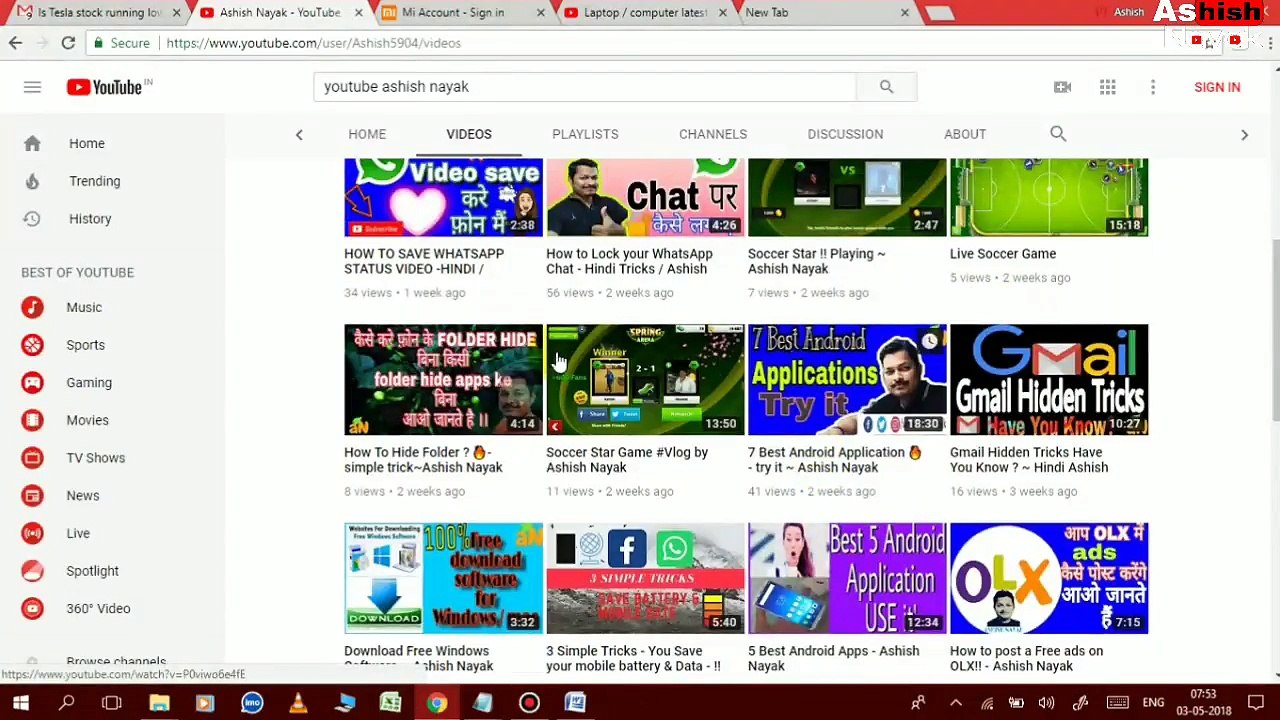Viewport: 1280px width, 720px height.
Task: Click the 360° Video icon
Action: (x=32, y=608)
